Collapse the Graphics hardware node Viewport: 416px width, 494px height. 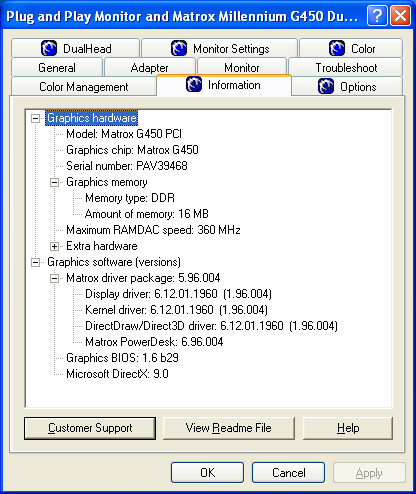pyautogui.click(x=35, y=118)
